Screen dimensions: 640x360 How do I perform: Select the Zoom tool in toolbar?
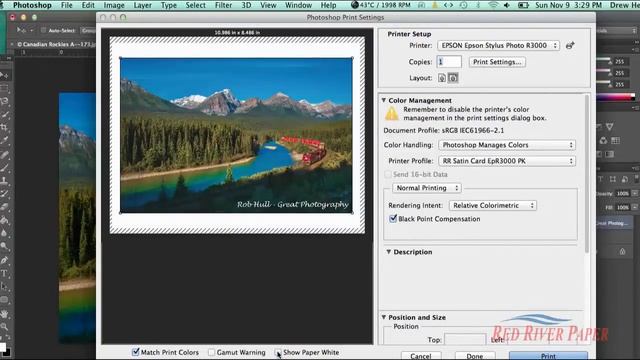click(4, 327)
